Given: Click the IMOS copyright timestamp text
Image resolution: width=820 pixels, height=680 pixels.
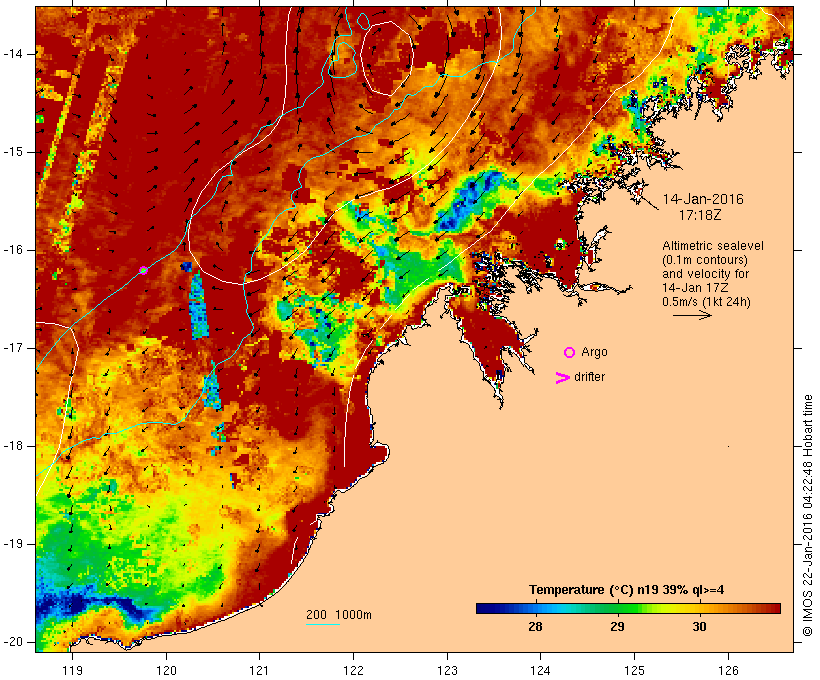Looking at the screenshot, I should 808,515.
